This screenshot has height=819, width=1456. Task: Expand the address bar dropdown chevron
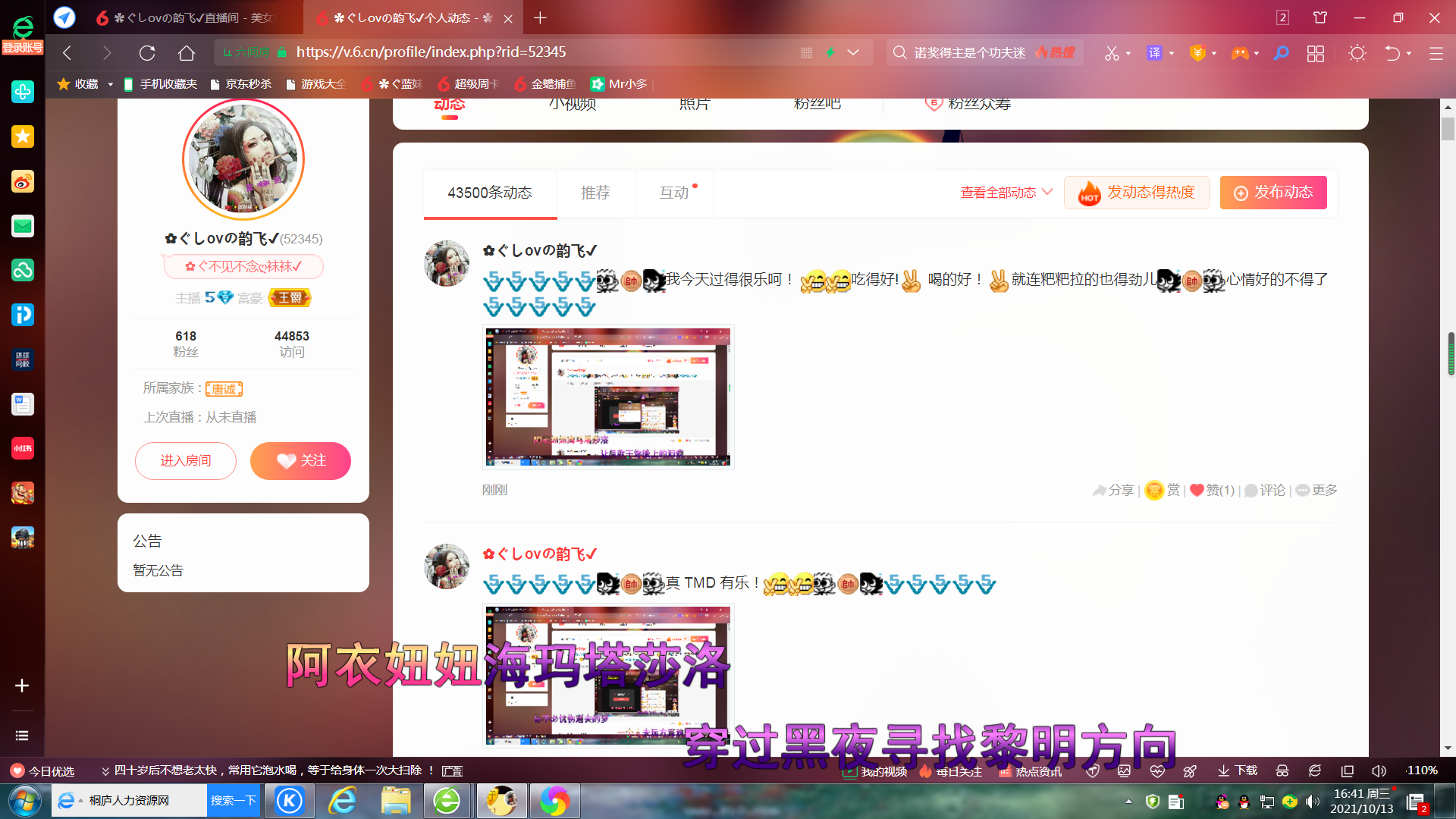click(853, 52)
